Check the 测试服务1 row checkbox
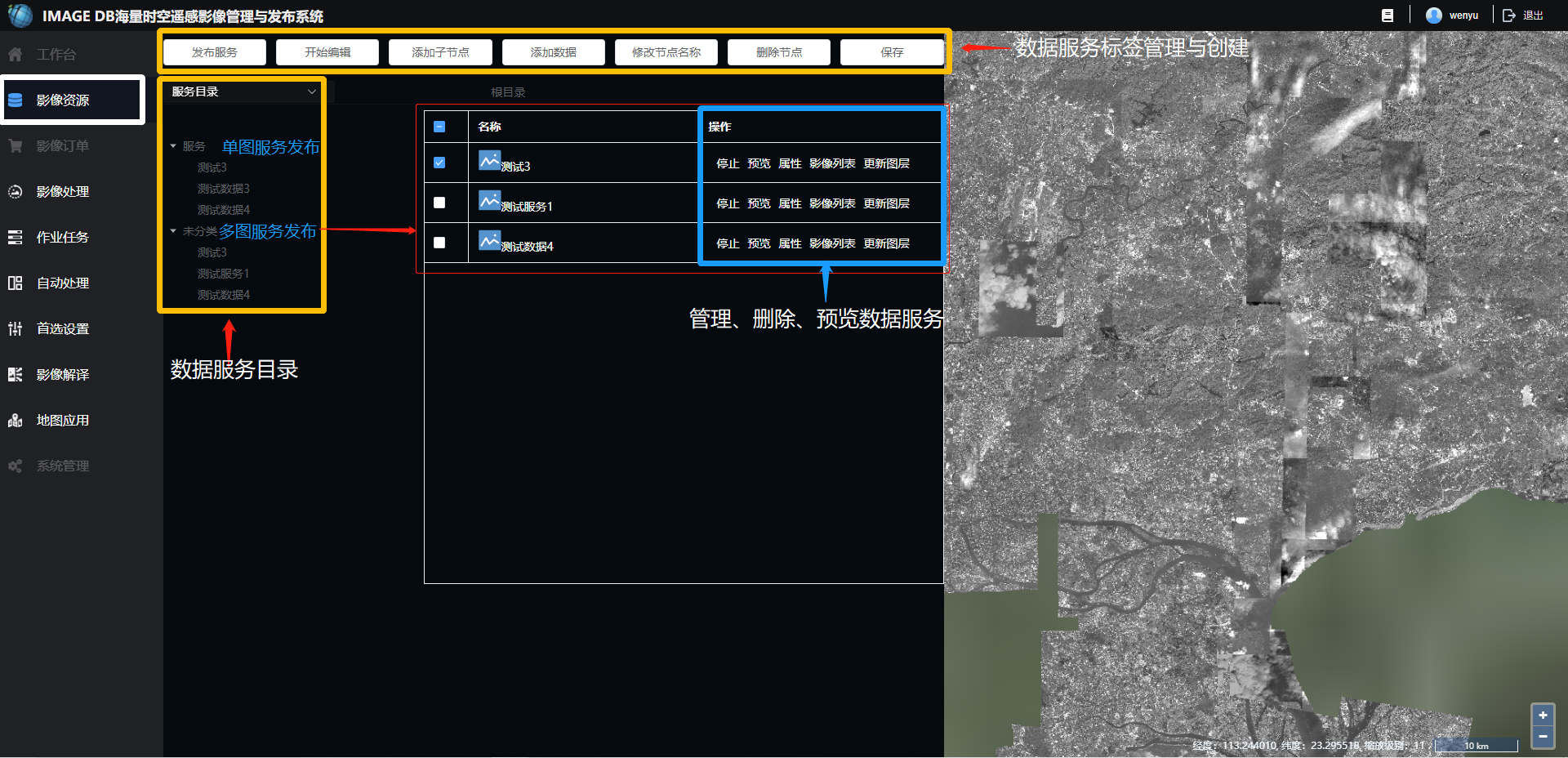The width and height of the screenshot is (1568, 758). (x=439, y=203)
